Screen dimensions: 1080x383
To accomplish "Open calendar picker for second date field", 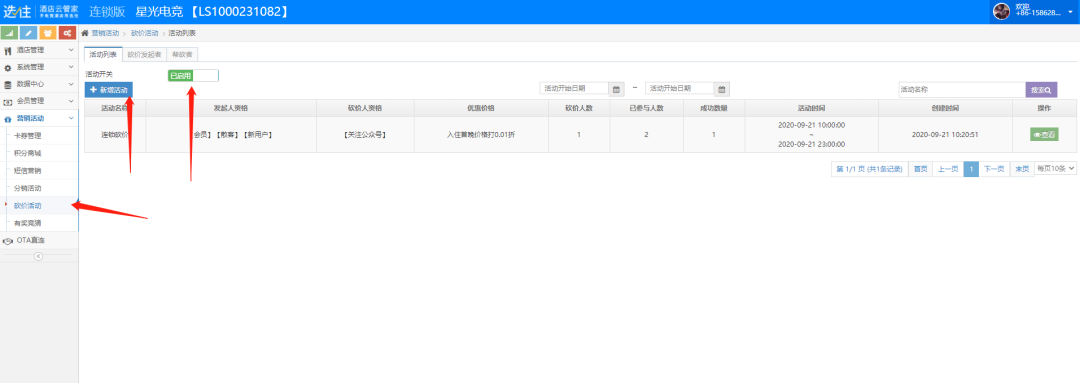I will 721,89.
